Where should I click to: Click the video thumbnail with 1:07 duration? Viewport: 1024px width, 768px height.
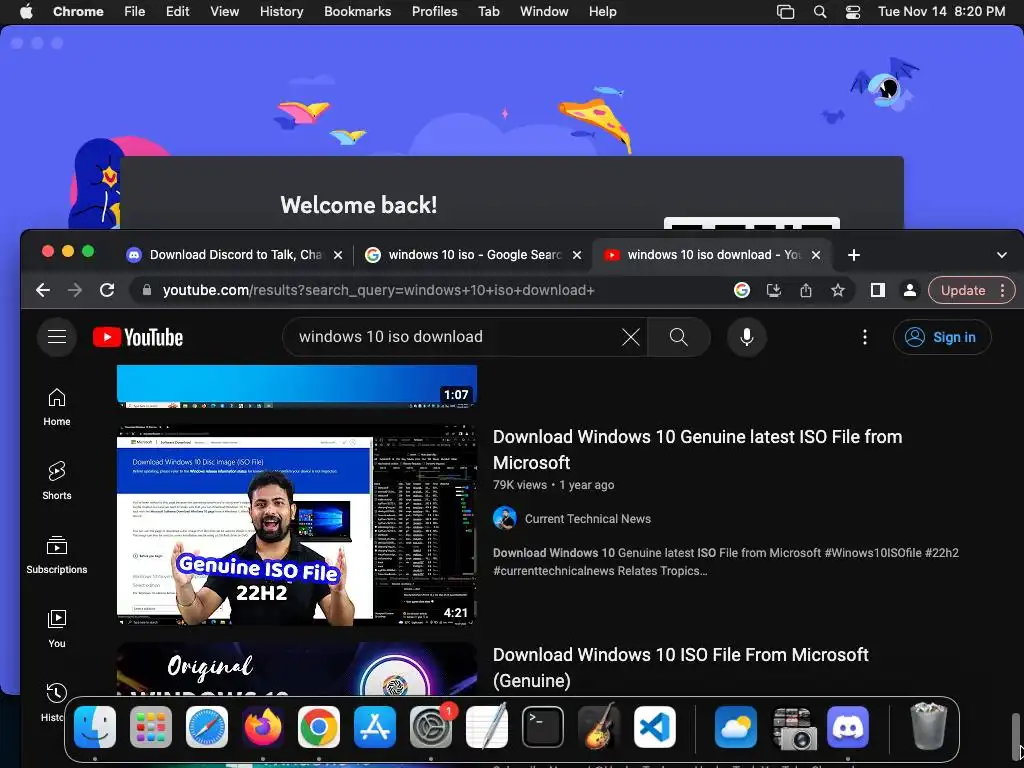296,386
